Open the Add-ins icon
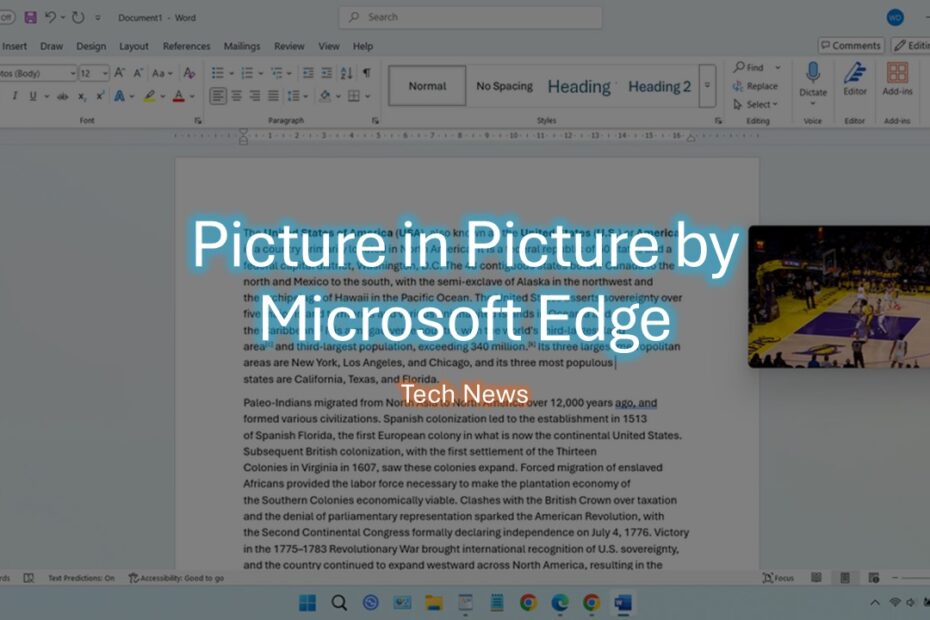The width and height of the screenshot is (930, 620). [x=897, y=73]
